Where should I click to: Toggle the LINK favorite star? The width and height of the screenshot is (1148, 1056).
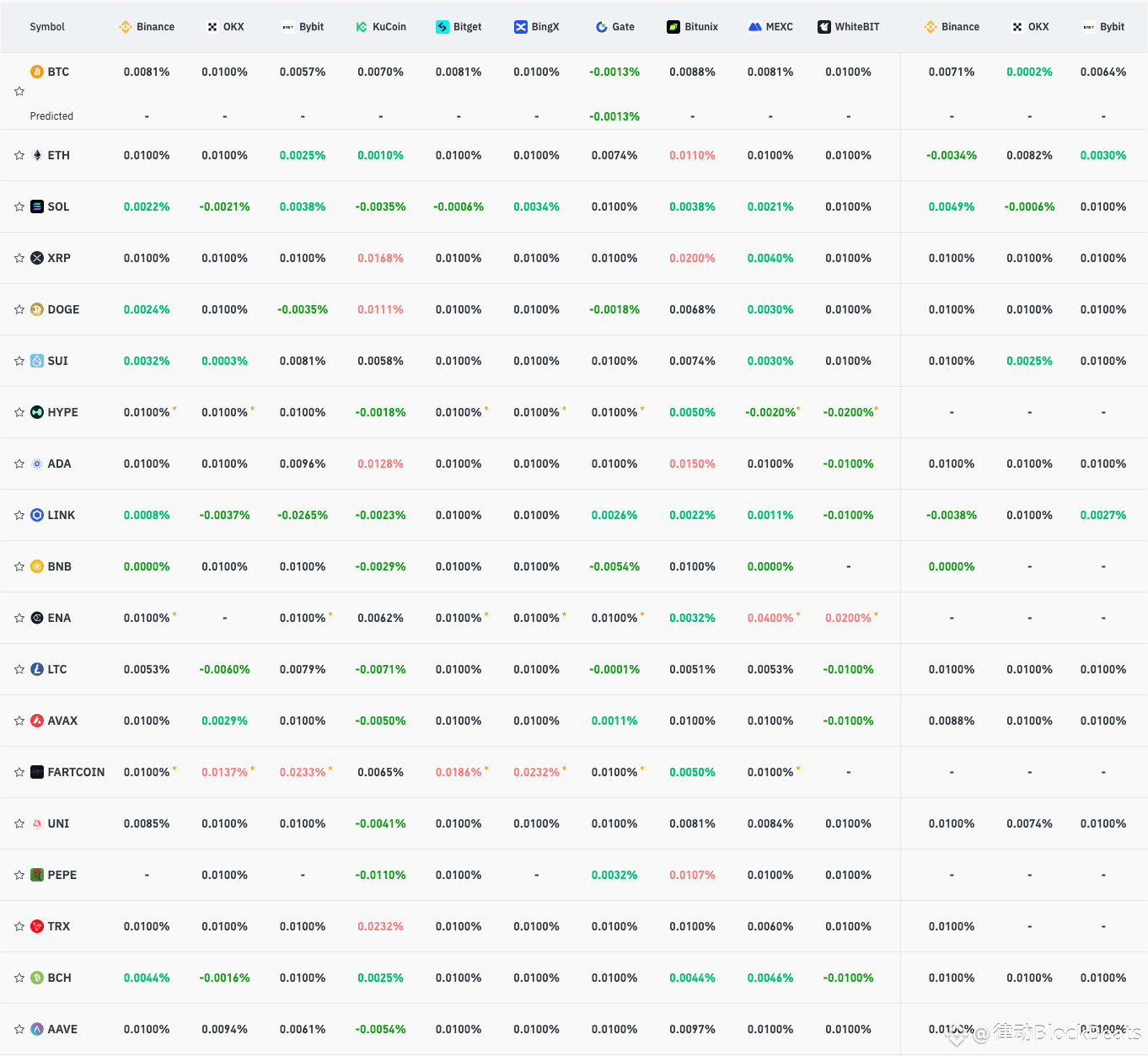click(19, 515)
